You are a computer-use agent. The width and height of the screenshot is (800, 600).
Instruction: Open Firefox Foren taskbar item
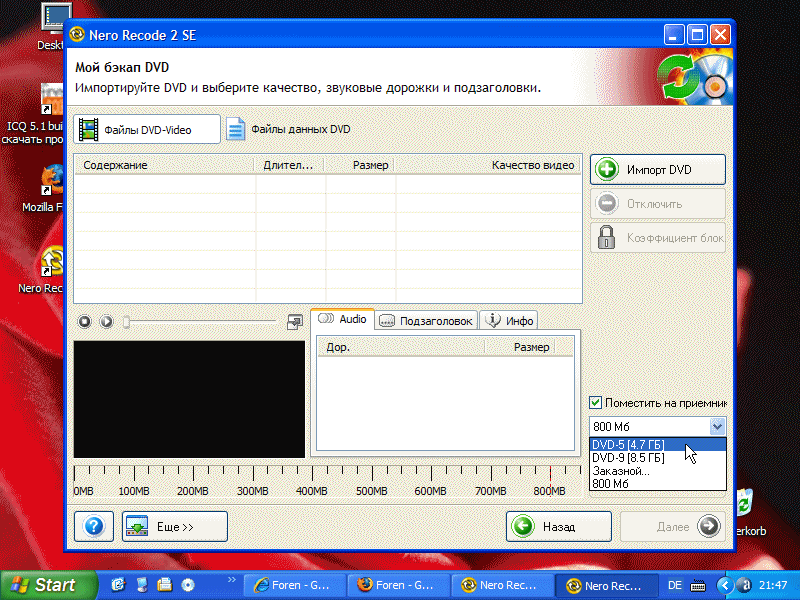coord(398,585)
